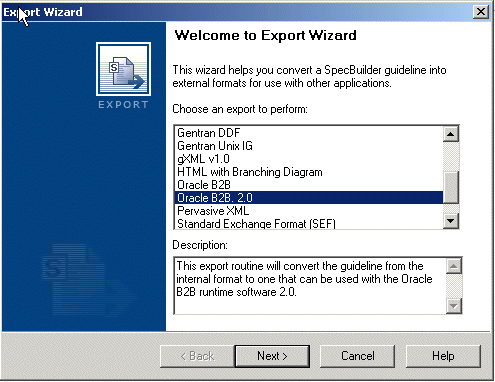Select gXML v1.0 export option

point(309,159)
